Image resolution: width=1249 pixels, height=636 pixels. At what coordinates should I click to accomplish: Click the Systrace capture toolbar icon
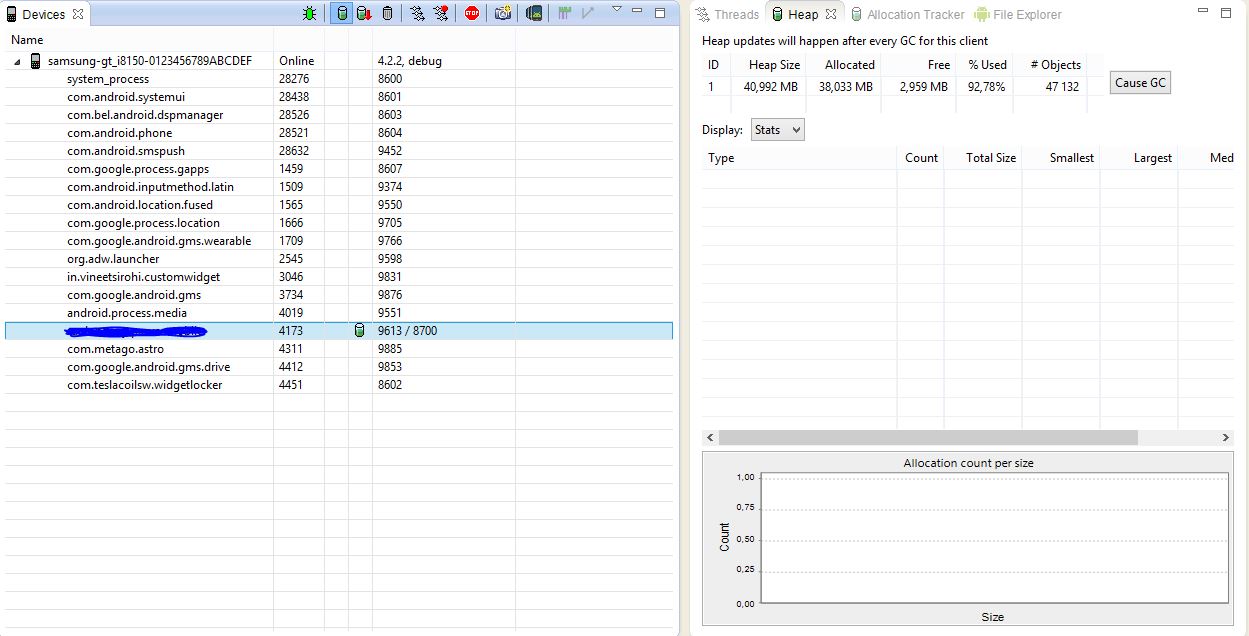pyautogui.click(x=566, y=13)
